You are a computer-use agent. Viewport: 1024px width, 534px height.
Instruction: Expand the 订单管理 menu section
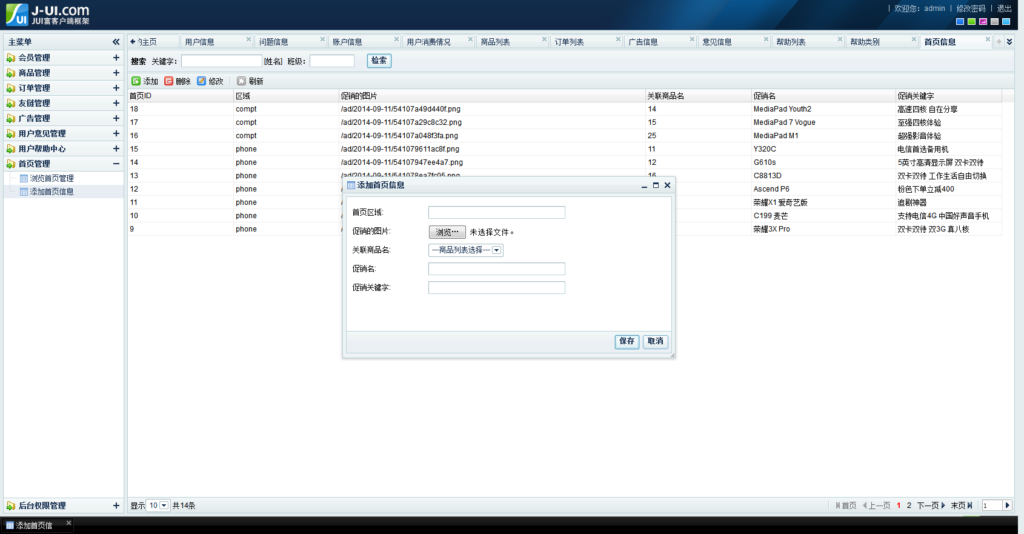[116, 87]
